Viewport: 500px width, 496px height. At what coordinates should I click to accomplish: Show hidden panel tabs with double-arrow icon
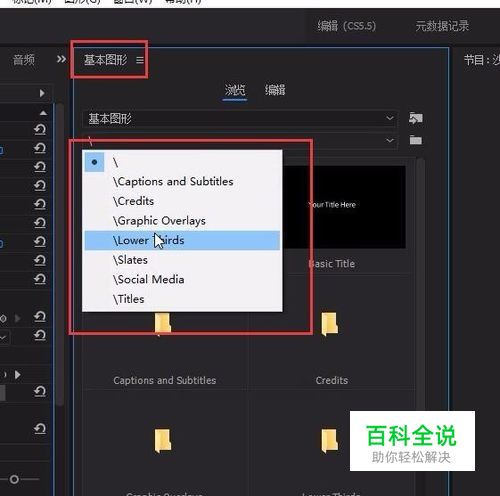[x=61, y=59]
